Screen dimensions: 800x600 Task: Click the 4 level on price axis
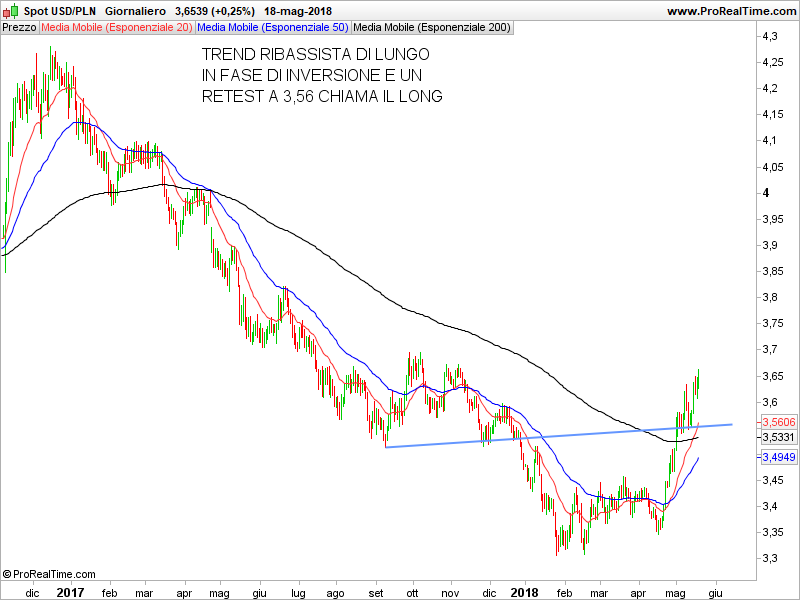click(x=765, y=193)
